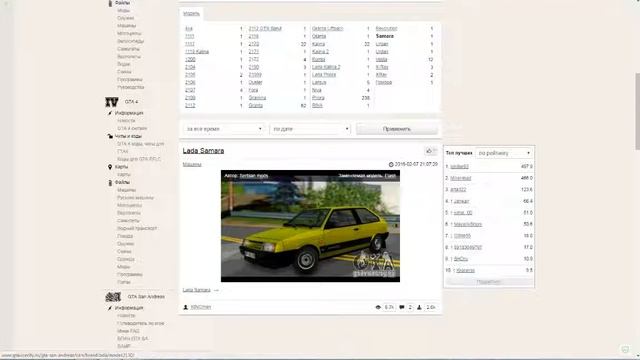Image resolution: width=640 pixels, height=360 pixels.
Task: Open Велосипеды in the upper sidebar
Action: point(130,41)
